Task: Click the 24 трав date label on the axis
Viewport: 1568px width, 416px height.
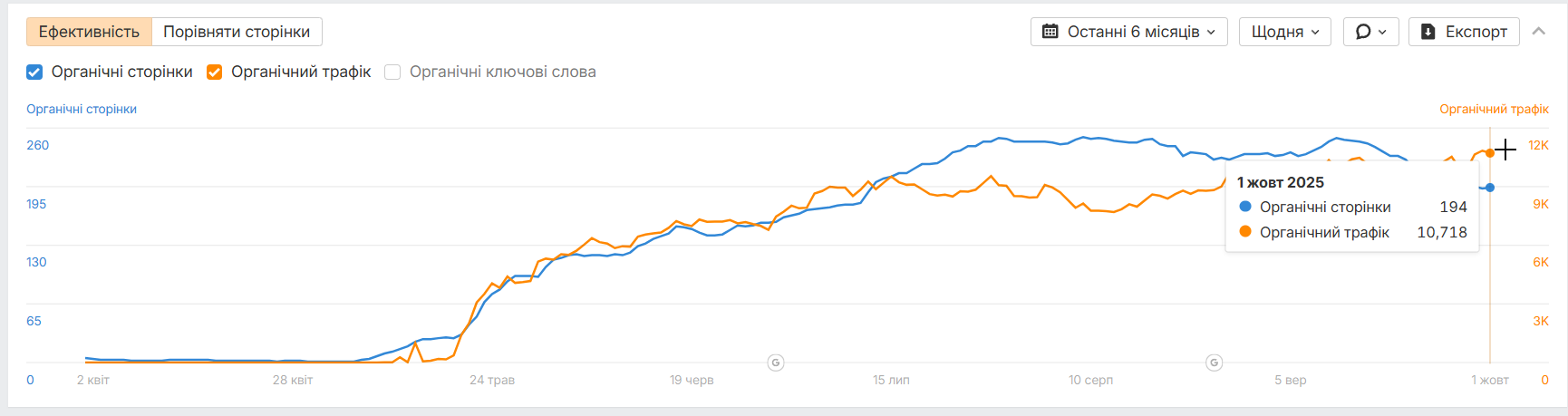Action: pos(492,380)
